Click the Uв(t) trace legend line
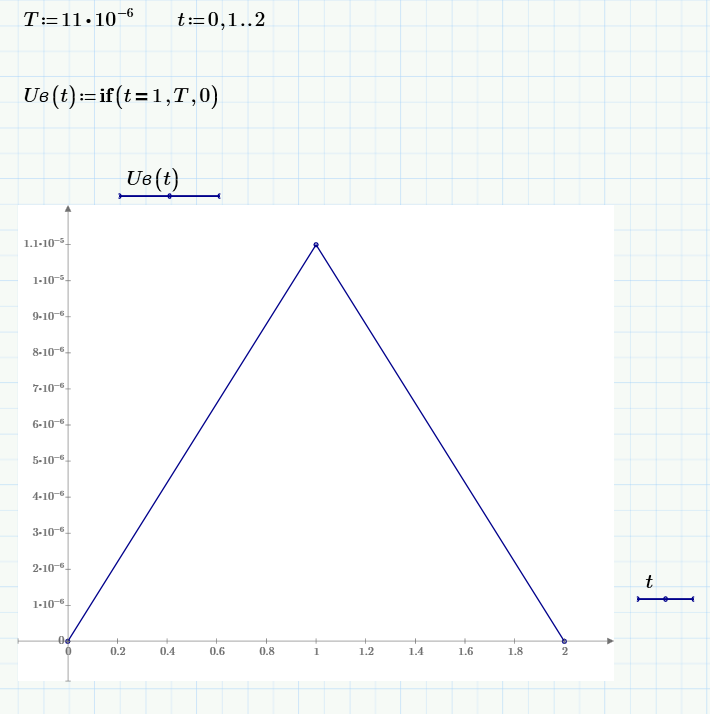The height and width of the screenshot is (714, 710). point(169,196)
